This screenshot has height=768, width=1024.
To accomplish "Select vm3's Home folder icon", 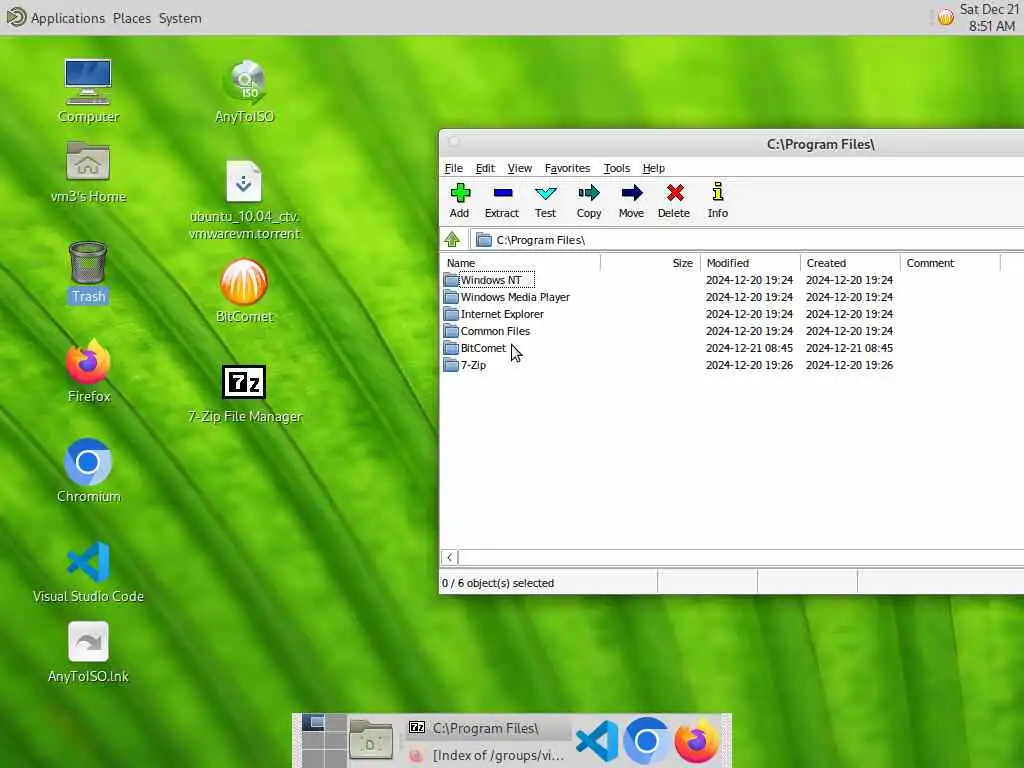I will pos(88,172).
